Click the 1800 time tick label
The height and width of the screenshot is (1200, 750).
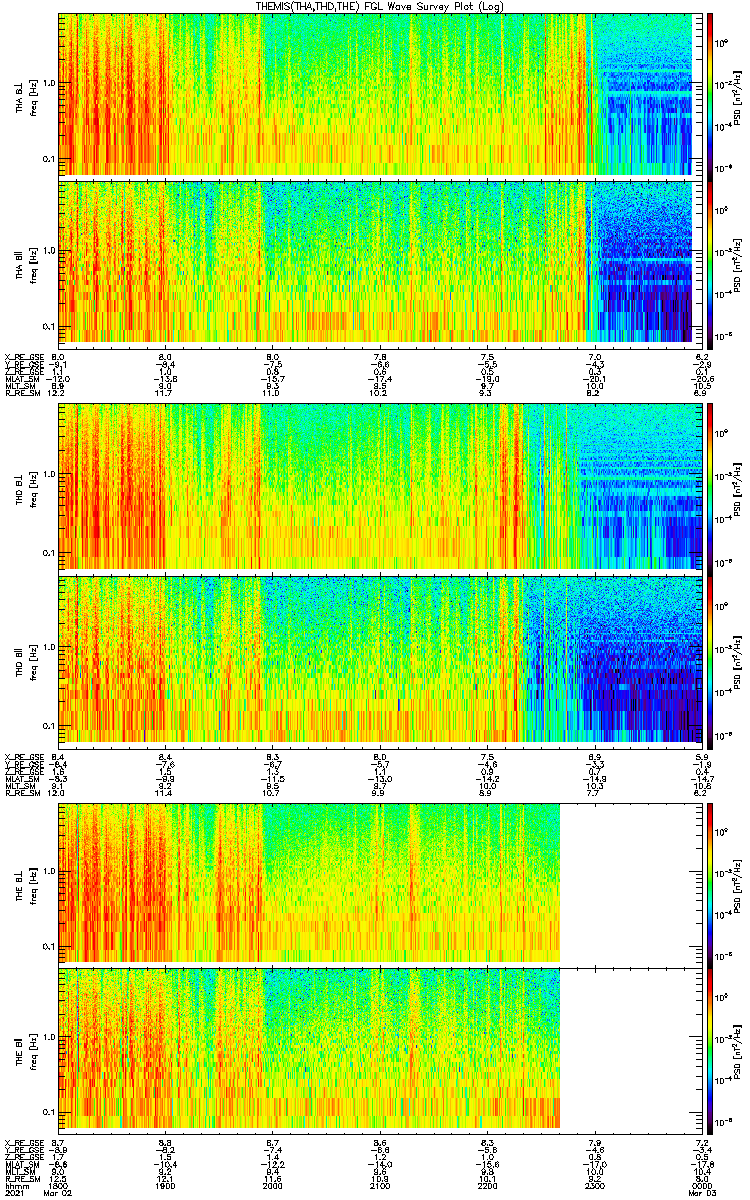(59, 1185)
